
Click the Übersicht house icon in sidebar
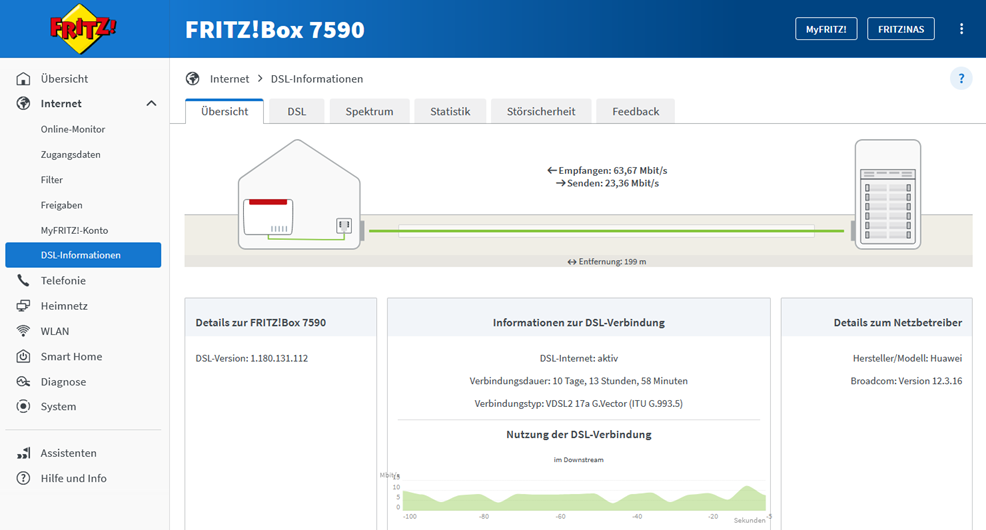coord(23,79)
